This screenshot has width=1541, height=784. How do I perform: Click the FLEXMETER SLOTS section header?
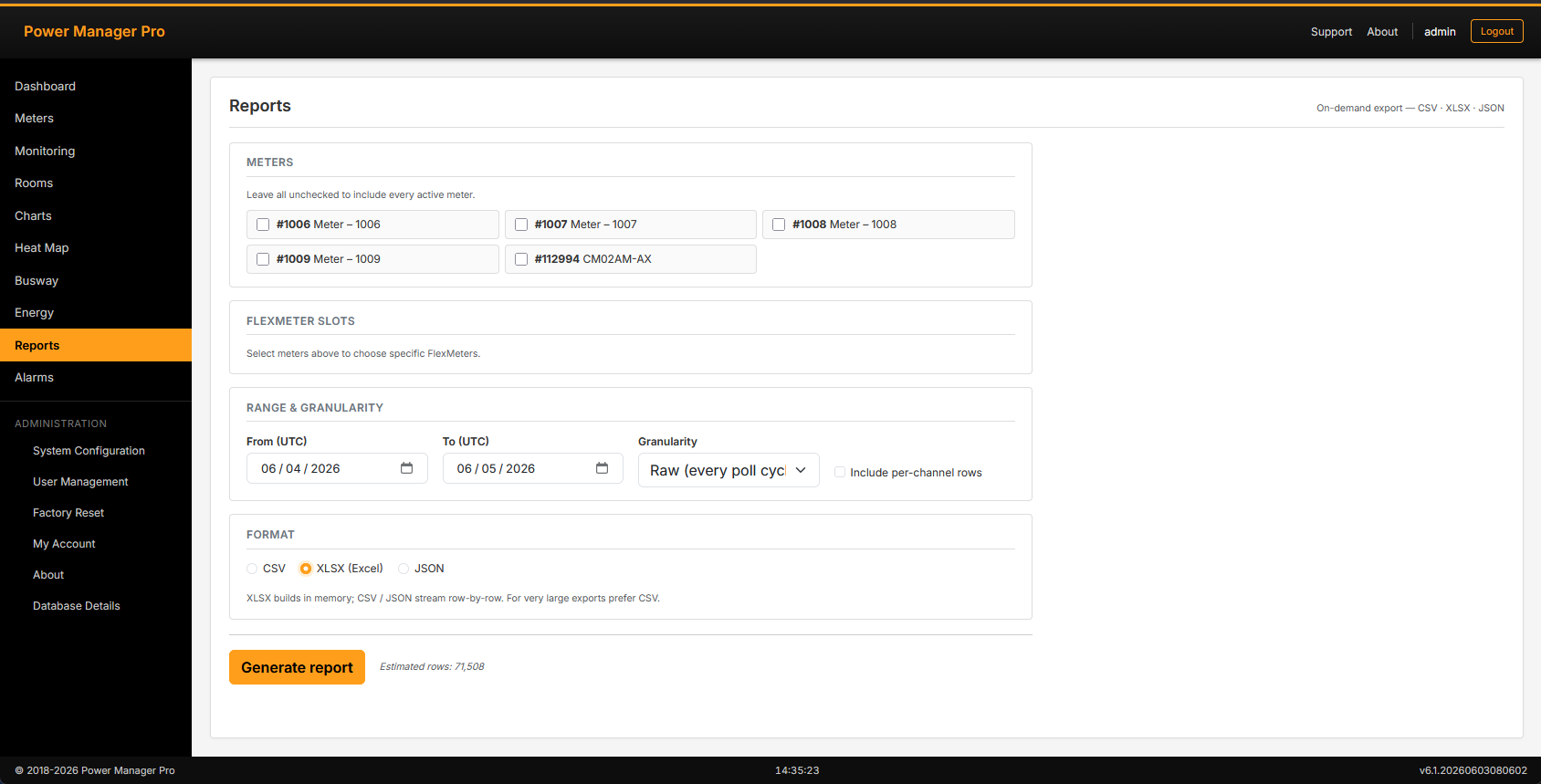tap(300, 321)
